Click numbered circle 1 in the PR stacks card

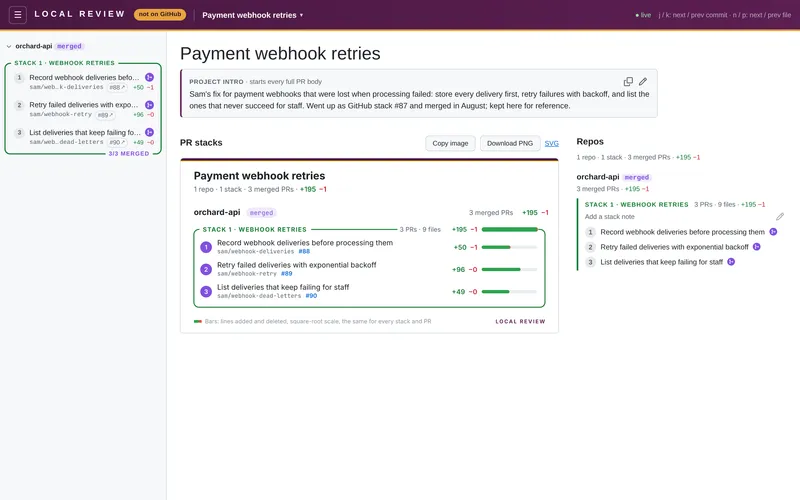(x=206, y=247)
